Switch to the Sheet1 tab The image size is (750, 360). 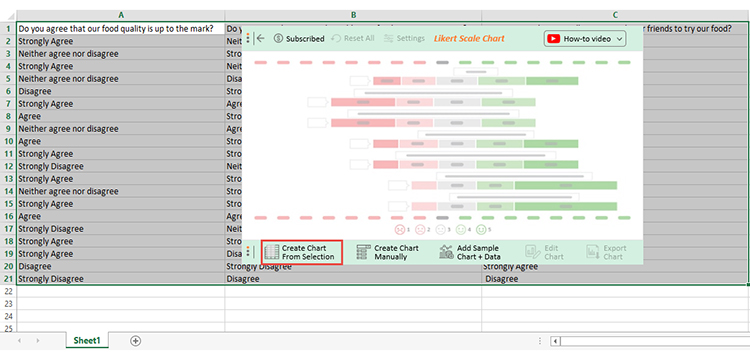(87, 340)
